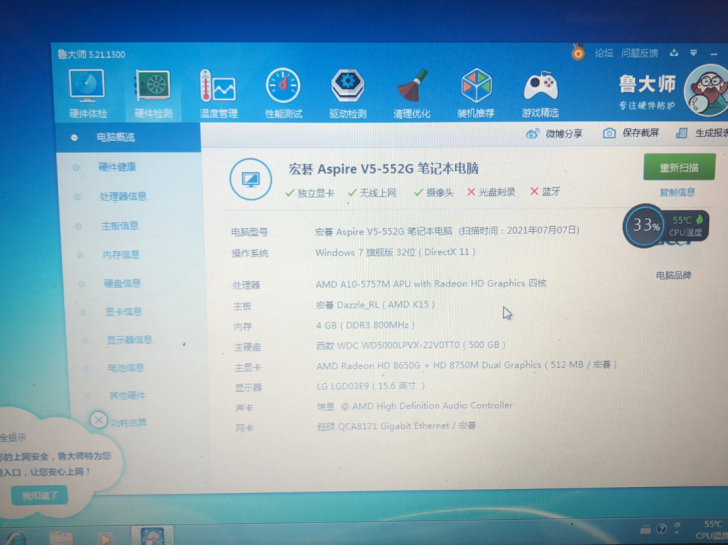Click the 33% CPU usage gauge
This screenshot has width=728, height=545.
point(645,226)
